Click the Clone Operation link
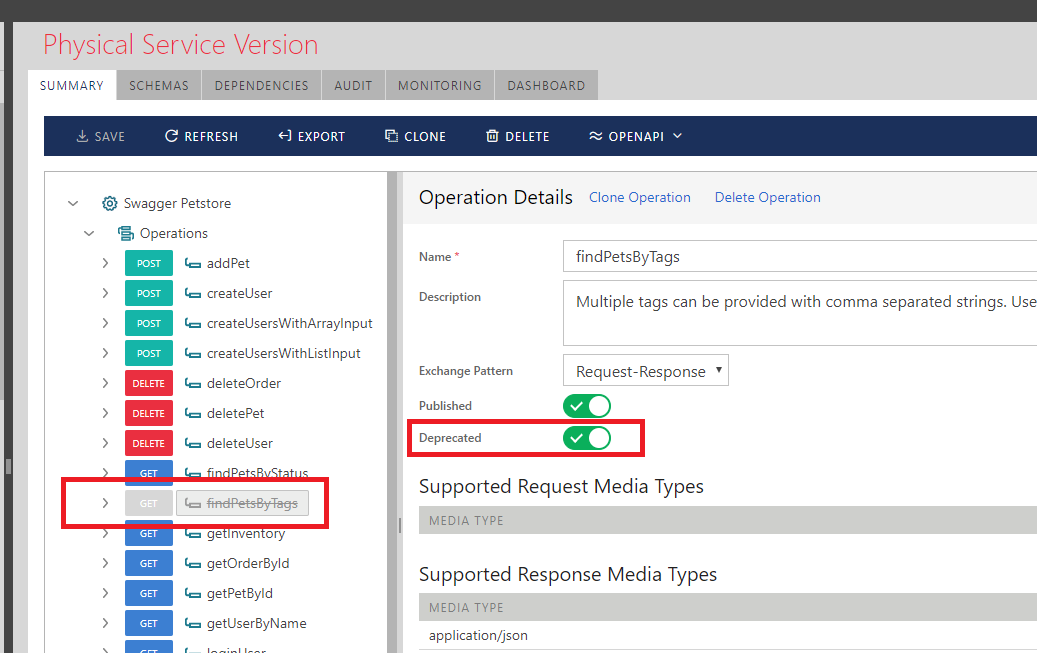Viewport: 1037px width, 653px height. (639, 197)
